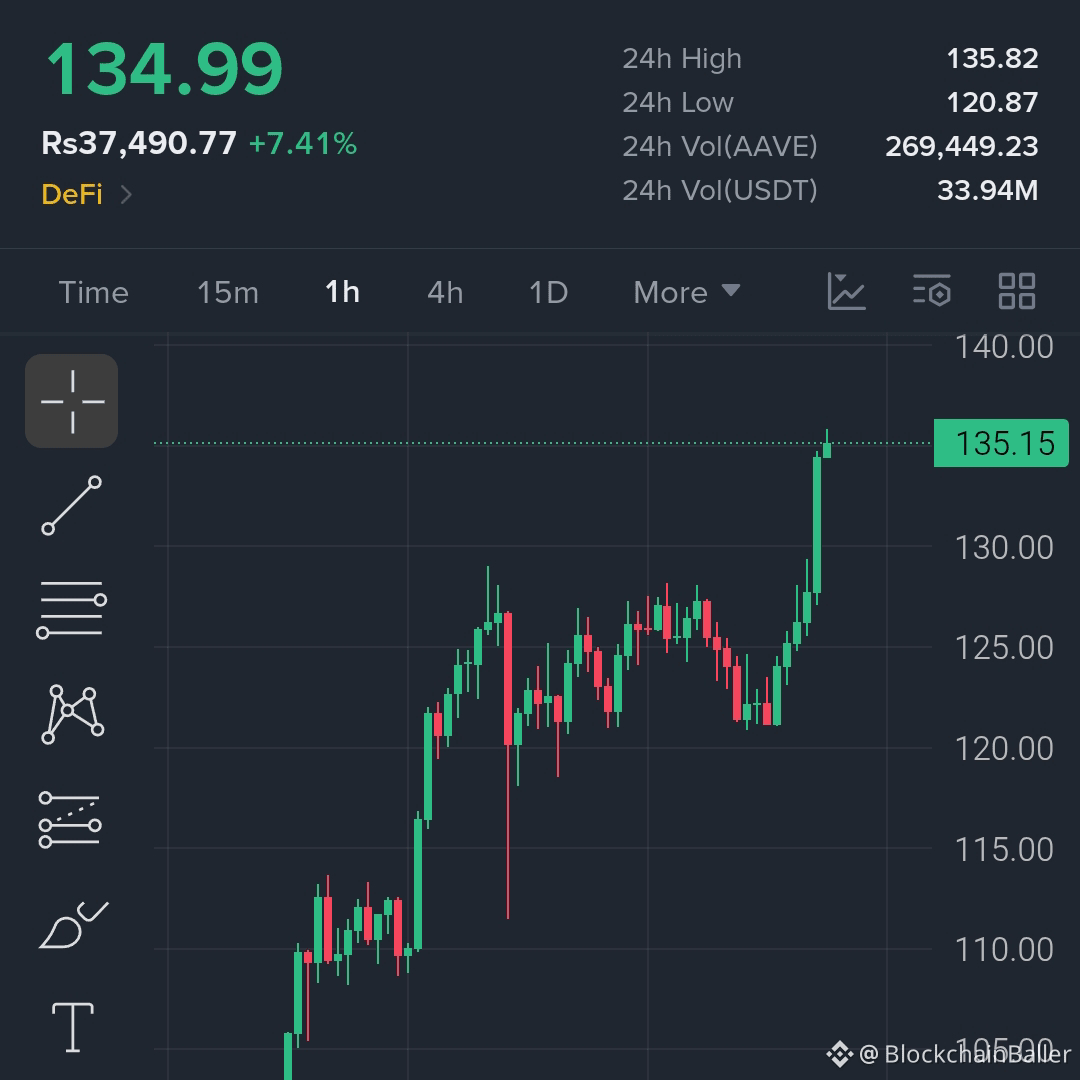Click the 125.00 price axis label

pos(1004,648)
